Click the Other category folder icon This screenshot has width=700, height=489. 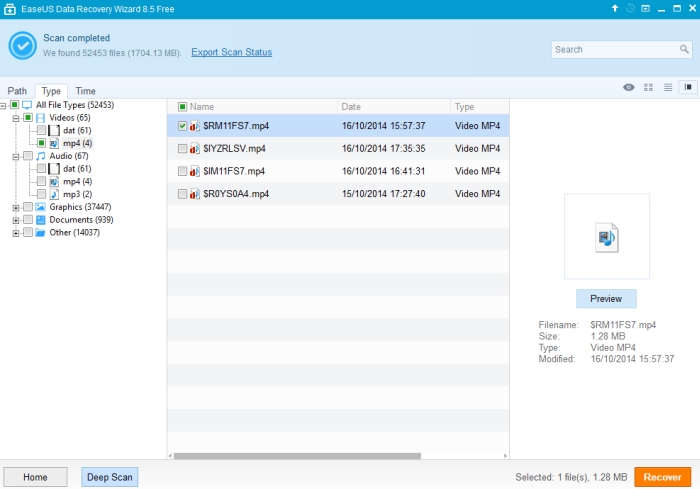point(41,233)
